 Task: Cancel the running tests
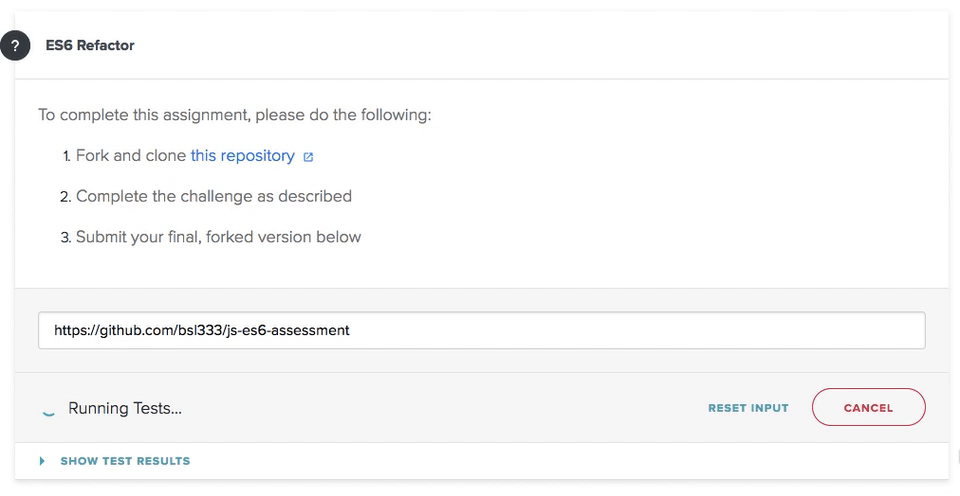868,407
